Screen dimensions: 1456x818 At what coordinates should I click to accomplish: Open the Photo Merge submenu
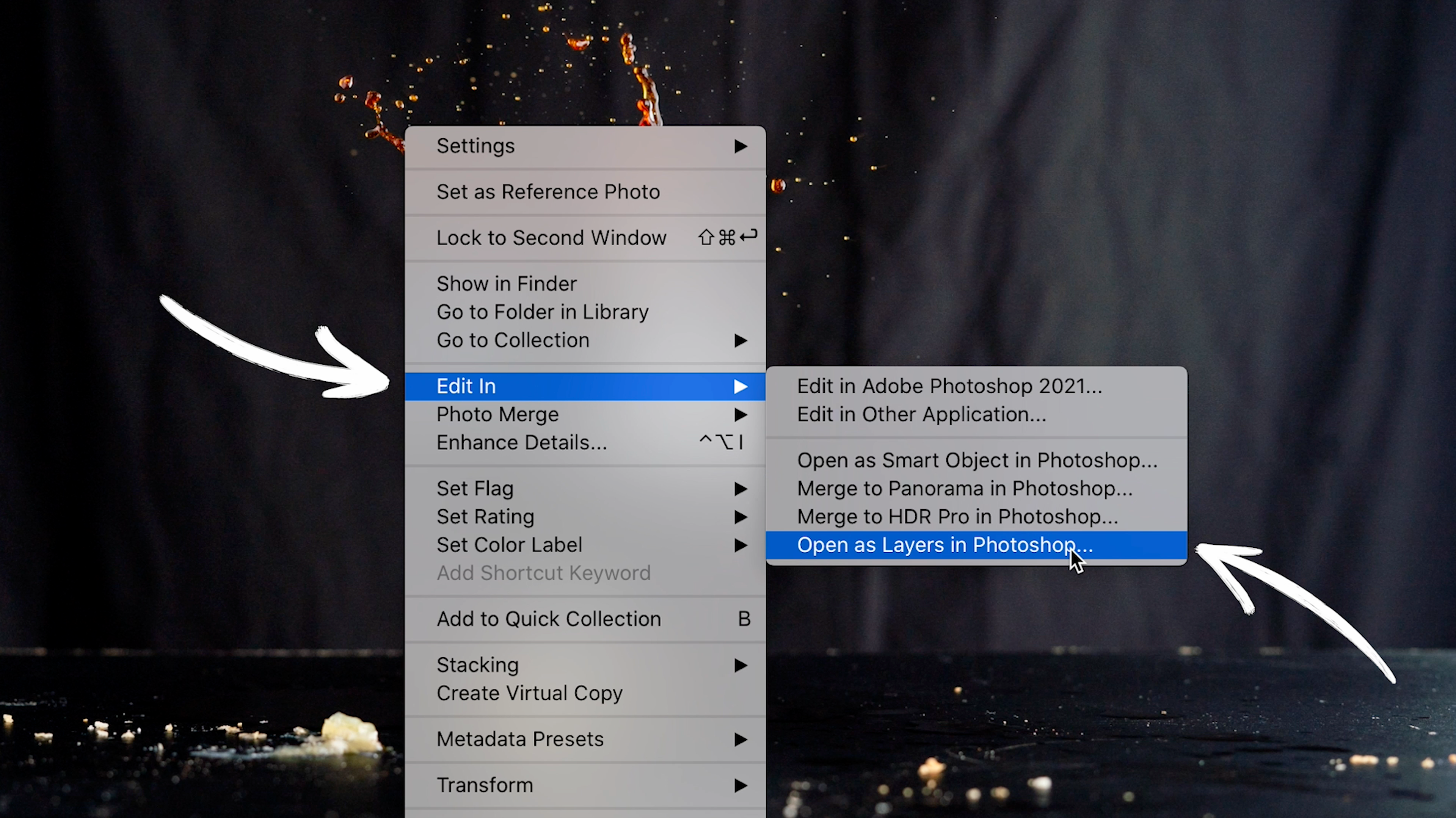pyautogui.click(x=585, y=415)
